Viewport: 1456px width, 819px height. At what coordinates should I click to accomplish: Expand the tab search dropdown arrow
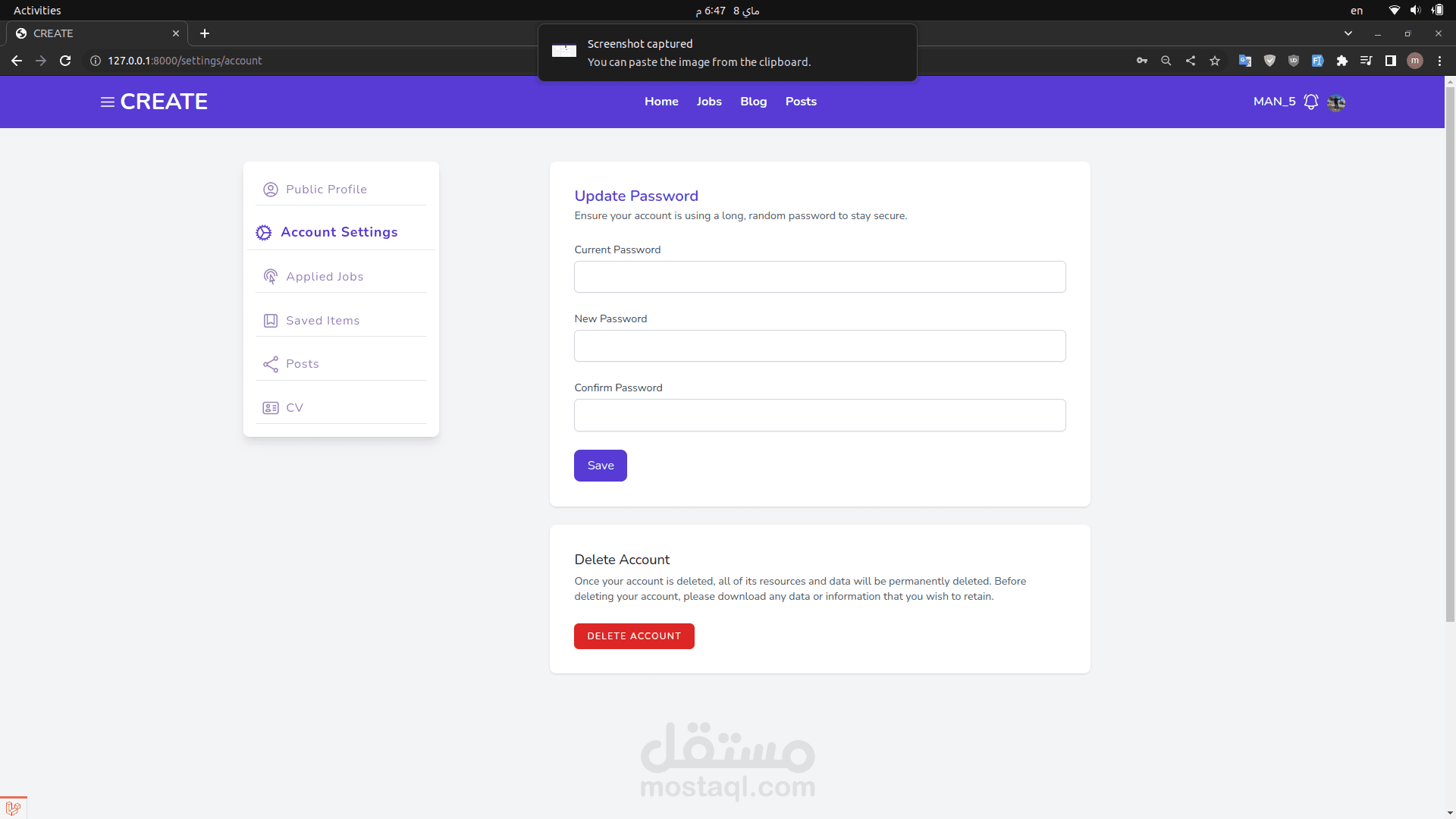click(x=1348, y=33)
